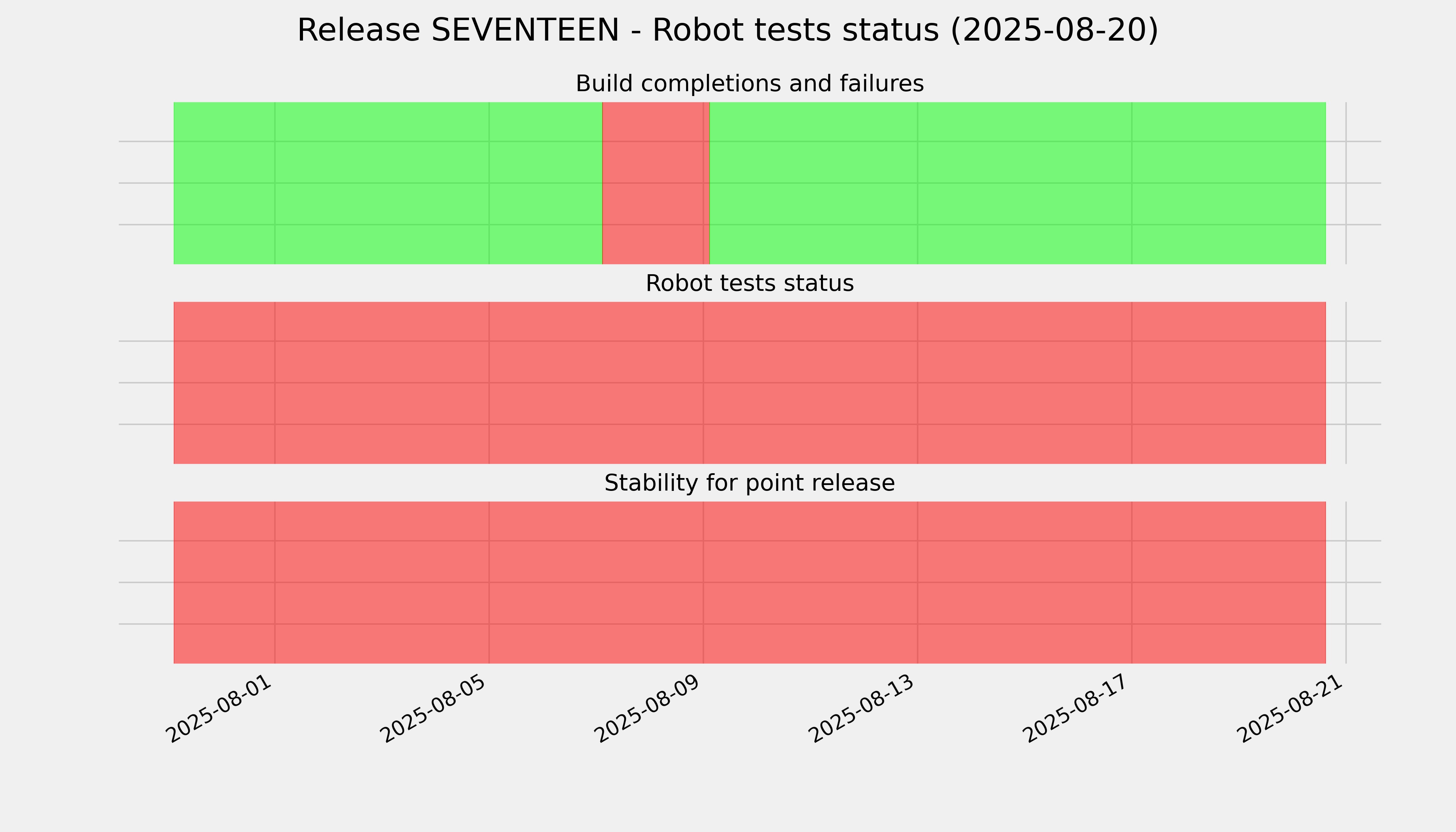Click the 2025-08-21 gridline in builds chart
The height and width of the screenshot is (832, 1456).
coord(1346,183)
